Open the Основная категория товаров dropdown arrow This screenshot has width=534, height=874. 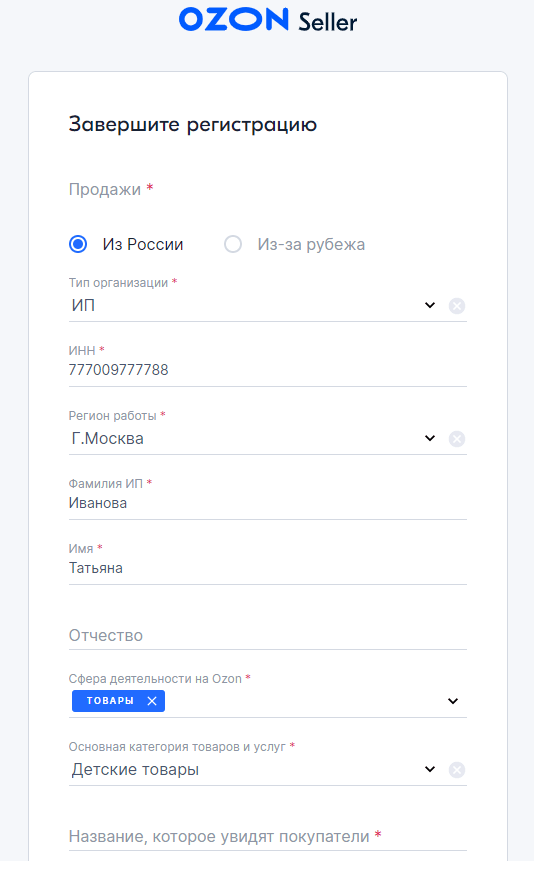click(430, 770)
